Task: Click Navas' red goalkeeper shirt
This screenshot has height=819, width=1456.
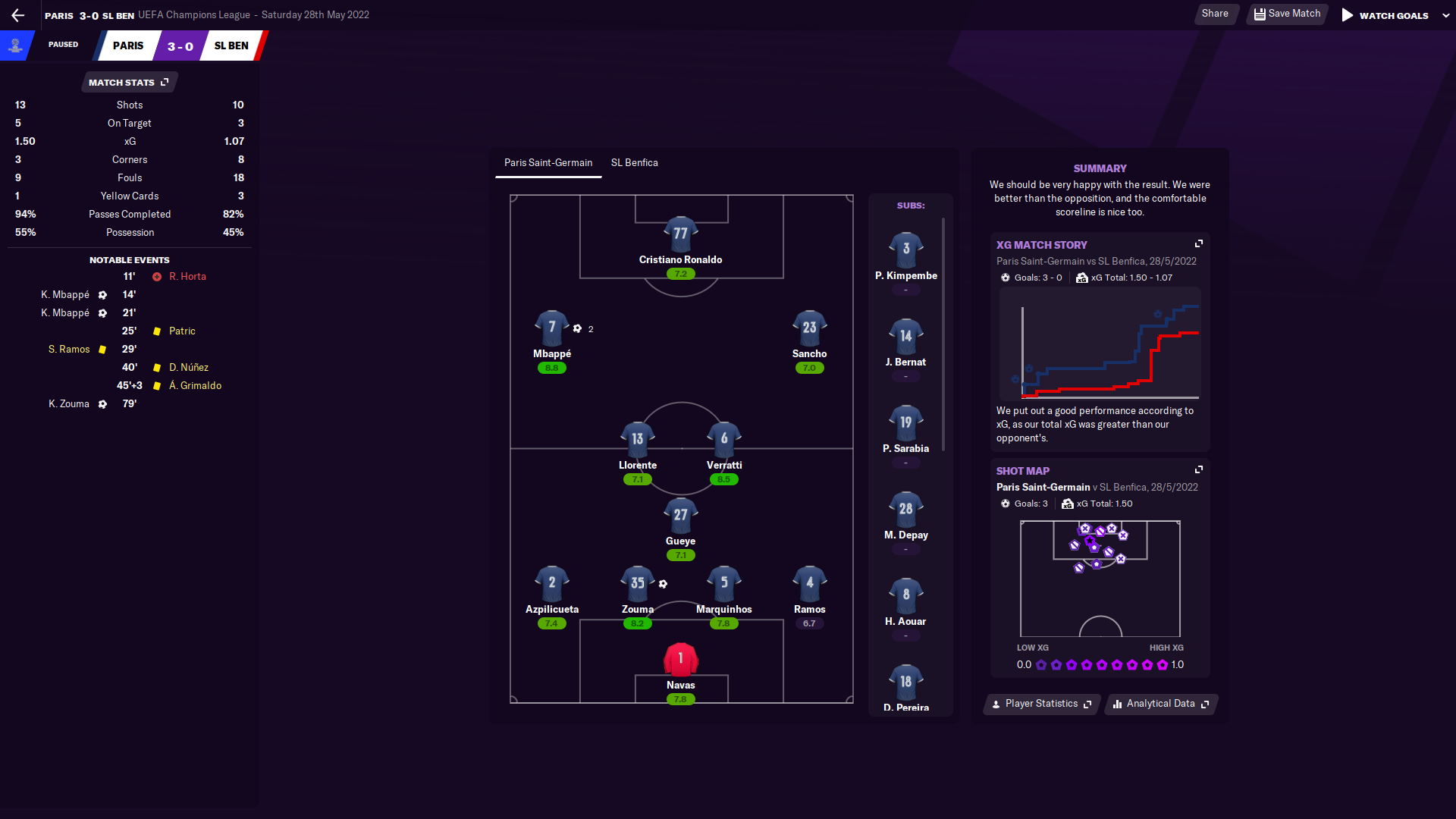Action: point(680,659)
